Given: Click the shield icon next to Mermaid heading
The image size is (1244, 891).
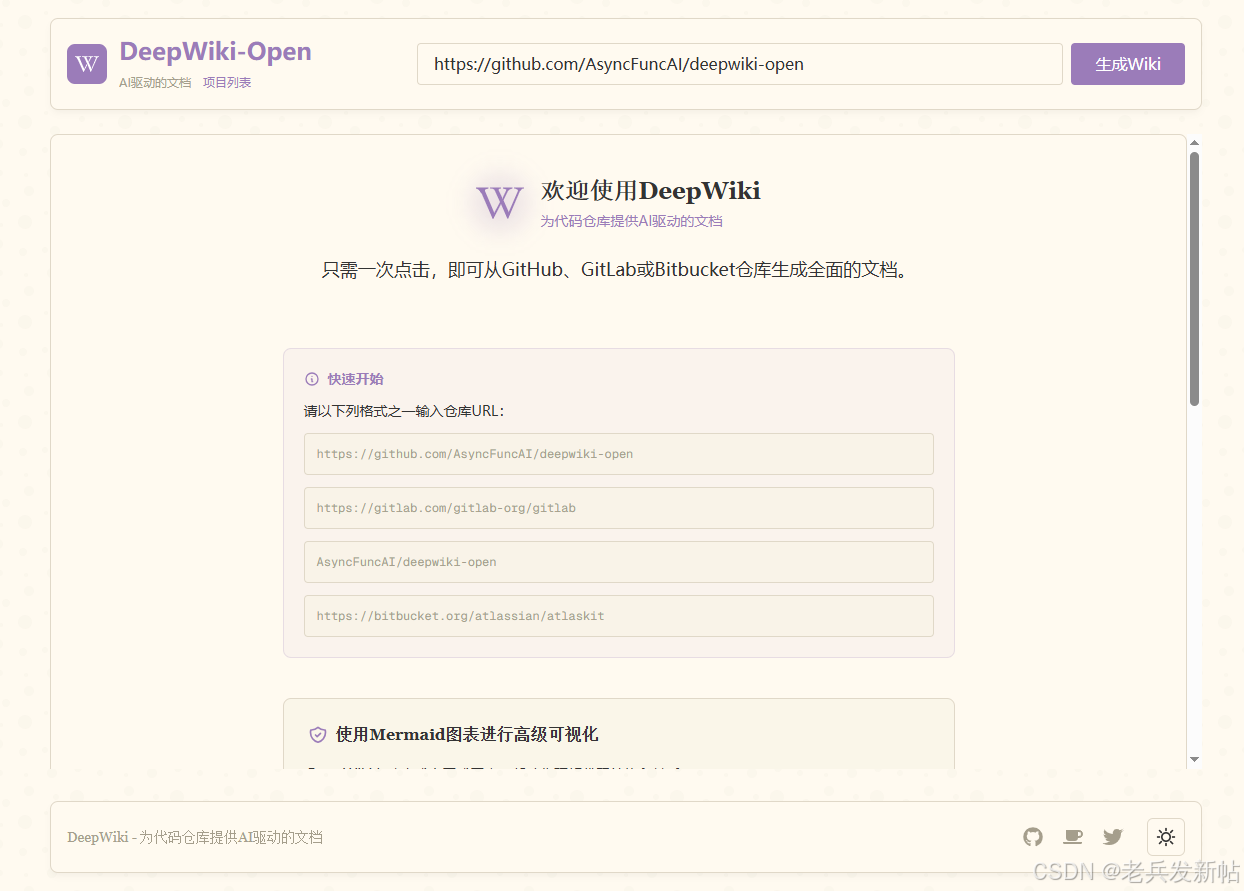Looking at the screenshot, I should [x=318, y=735].
